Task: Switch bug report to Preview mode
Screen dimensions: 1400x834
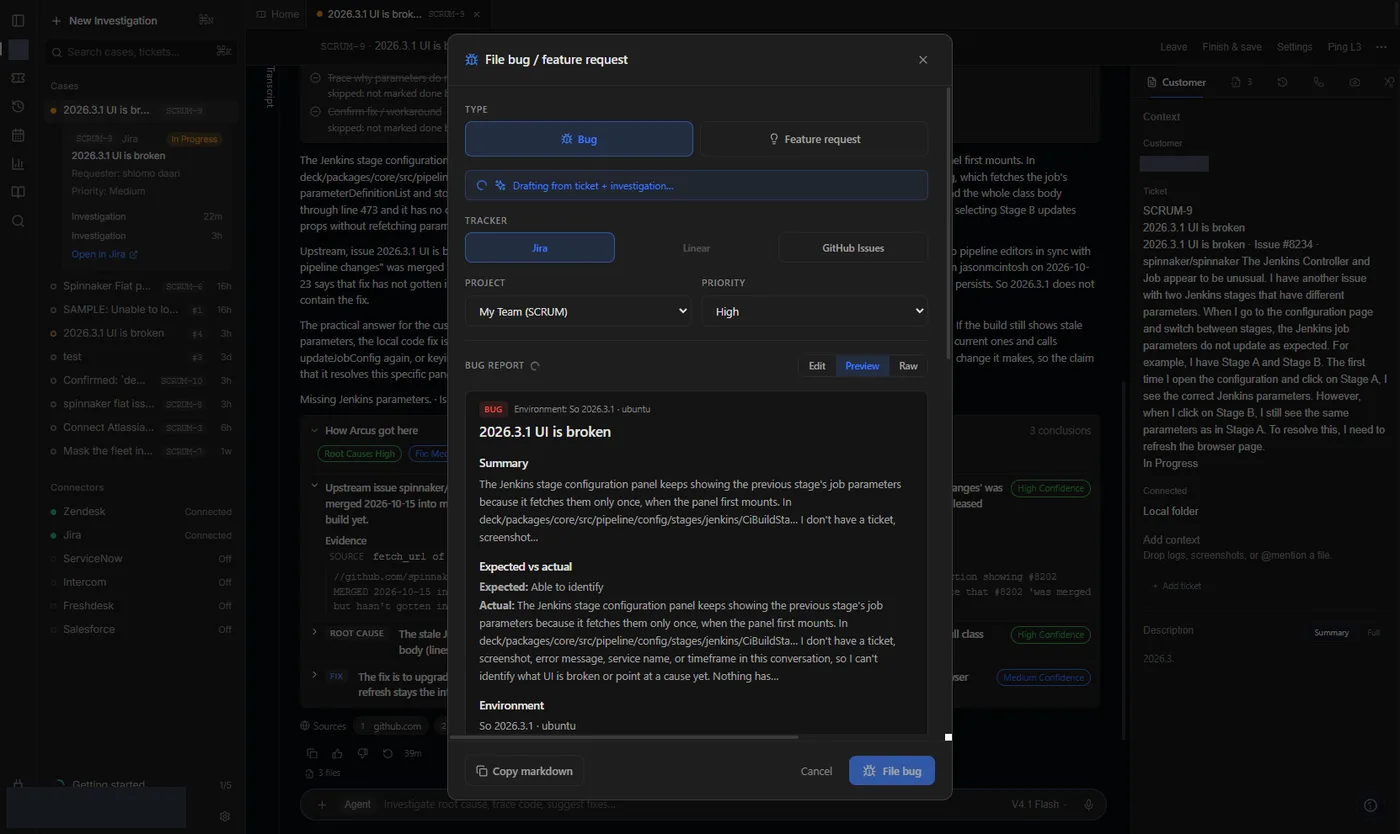Action: click(x=862, y=366)
